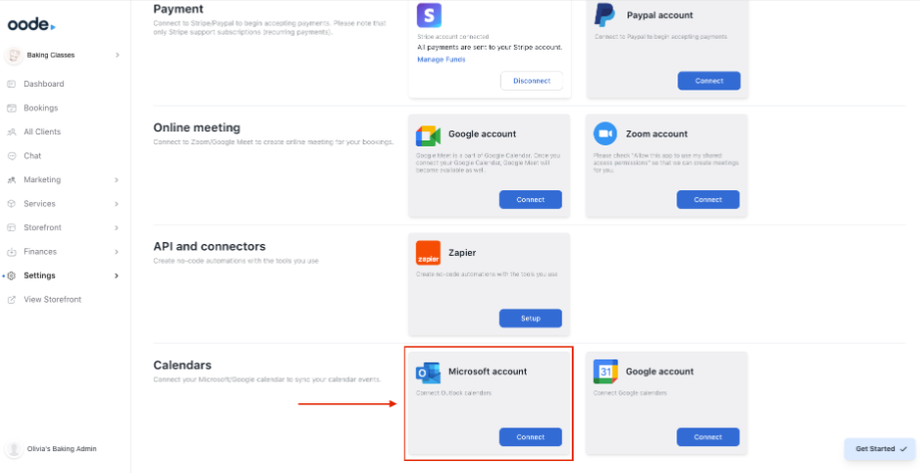Image resolution: width=920 pixels, height=473 pixels.
Task: Click the Microsoft Outlook icon
Action: [428, 372]
